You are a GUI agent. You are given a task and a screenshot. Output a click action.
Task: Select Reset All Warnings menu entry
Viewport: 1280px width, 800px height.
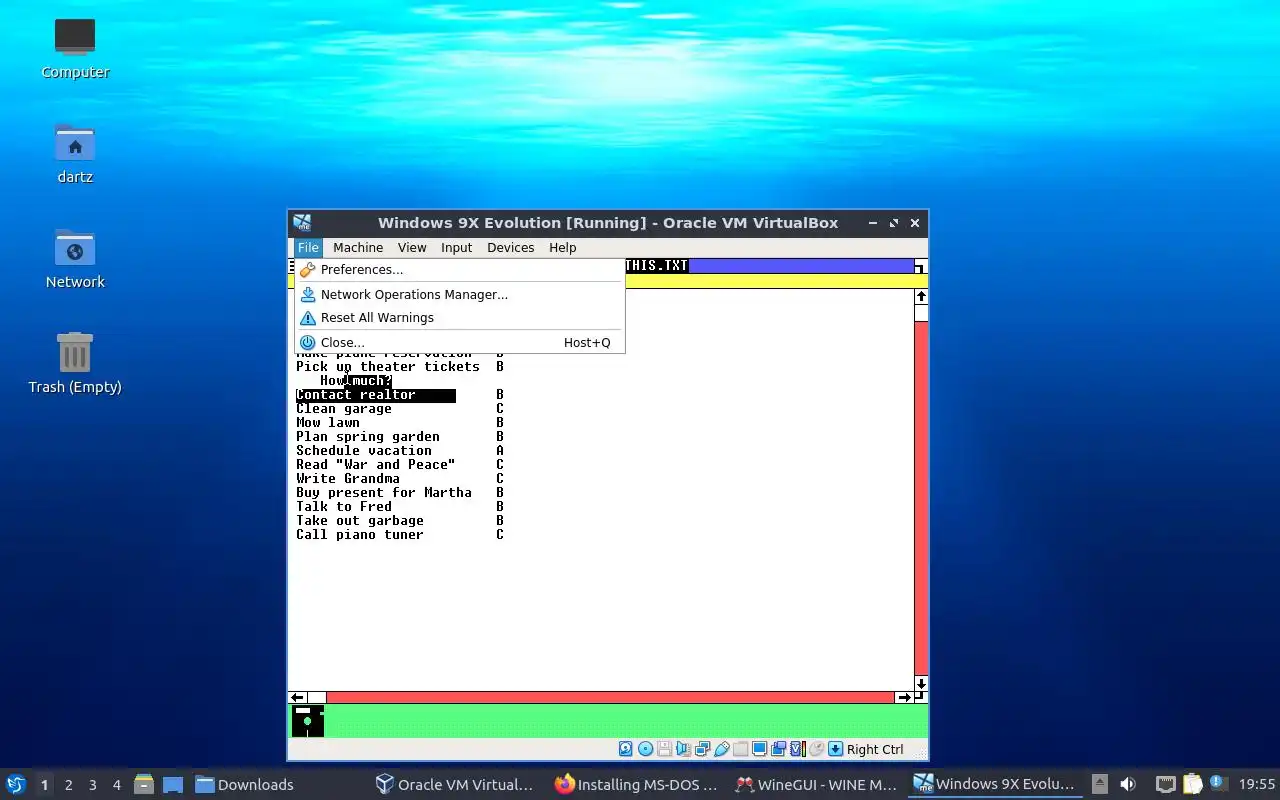coord(459,318)
